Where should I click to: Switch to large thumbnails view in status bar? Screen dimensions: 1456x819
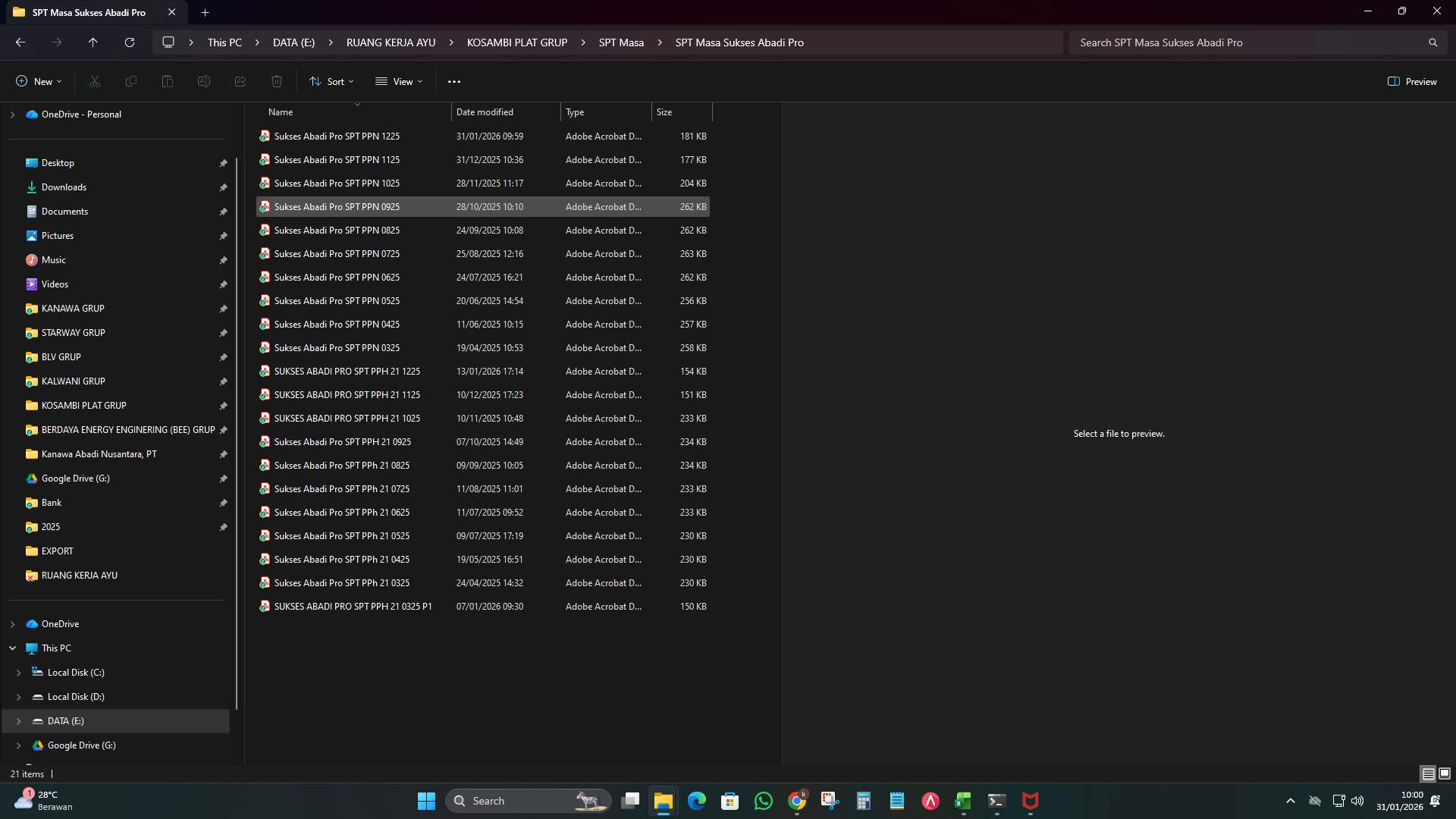tap(1443, 773)
